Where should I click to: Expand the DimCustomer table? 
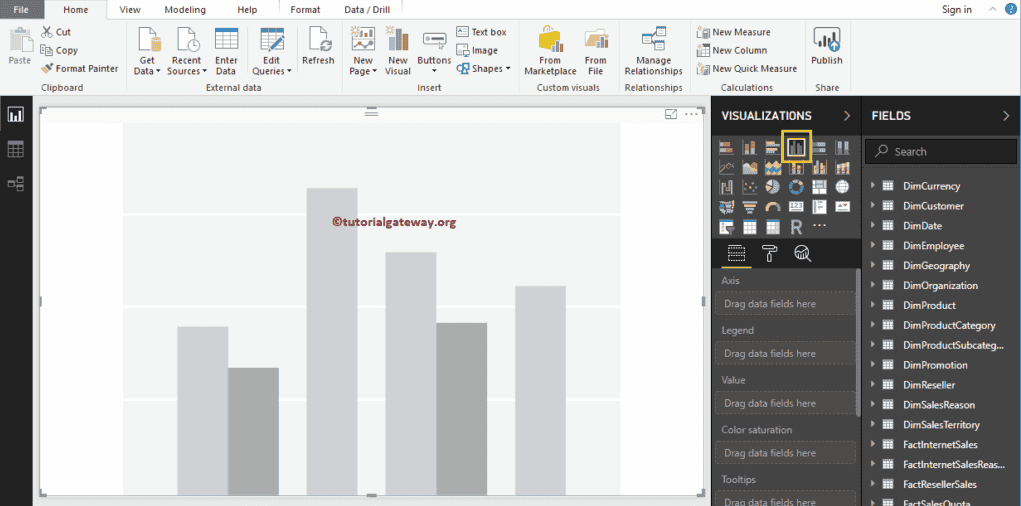873,206
